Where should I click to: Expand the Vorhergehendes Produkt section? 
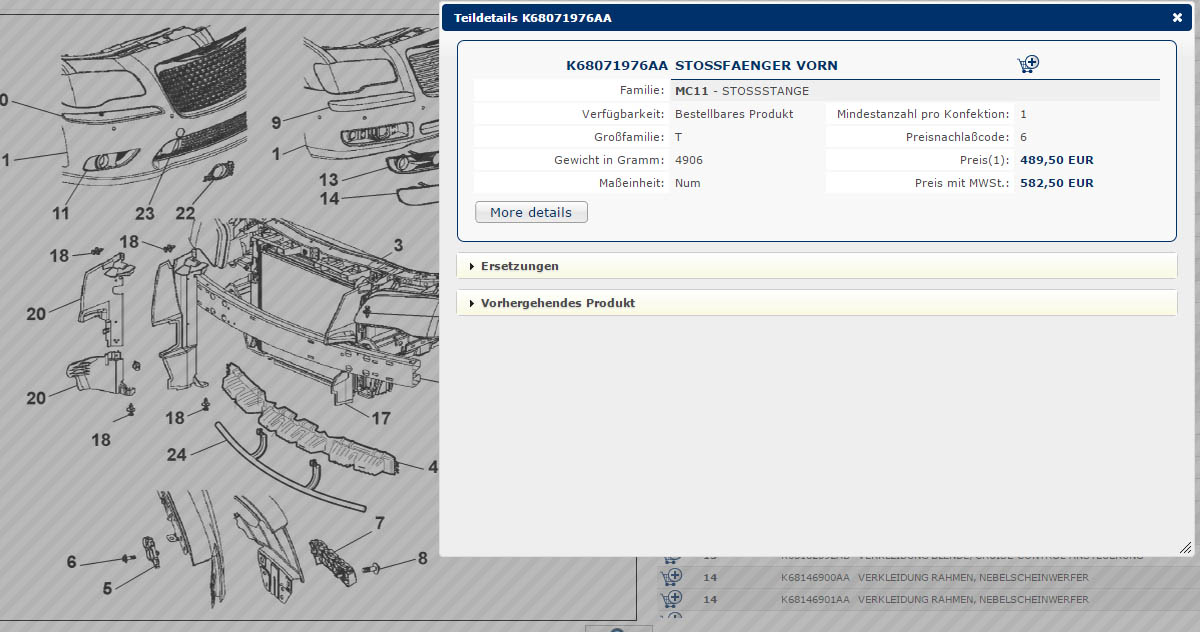[x=557, y=303]
